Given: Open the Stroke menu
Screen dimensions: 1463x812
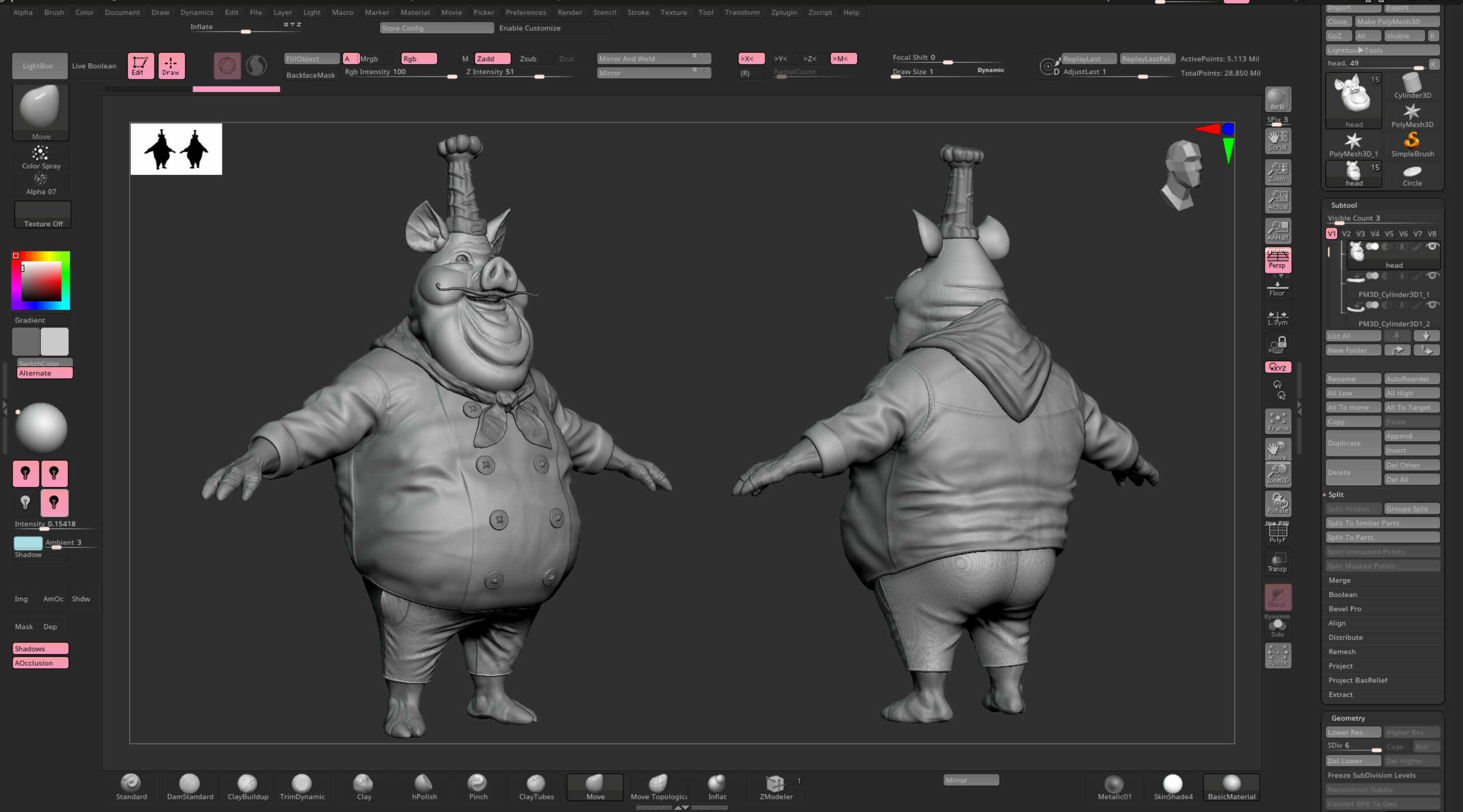Looking at the screenshot, I should [x=638, y=12].
